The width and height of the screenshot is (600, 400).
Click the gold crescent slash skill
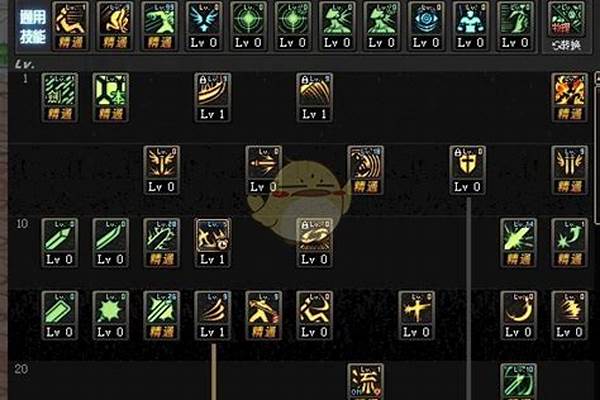(x=518, y=315)
